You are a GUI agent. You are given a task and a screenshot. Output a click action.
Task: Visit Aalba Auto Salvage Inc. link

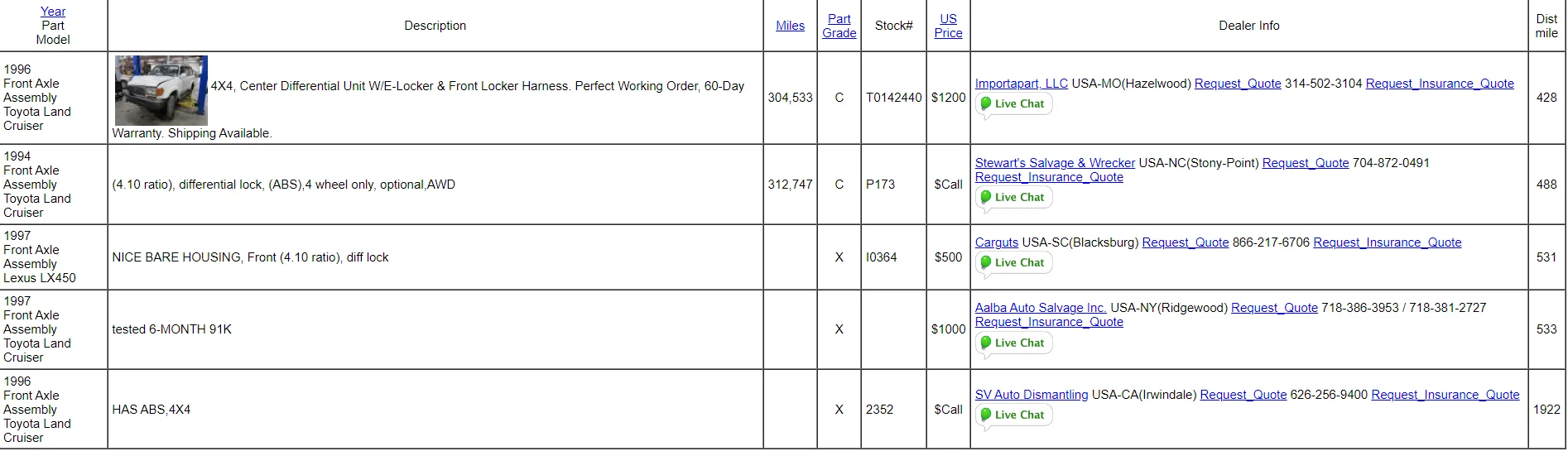[1040, 308]
